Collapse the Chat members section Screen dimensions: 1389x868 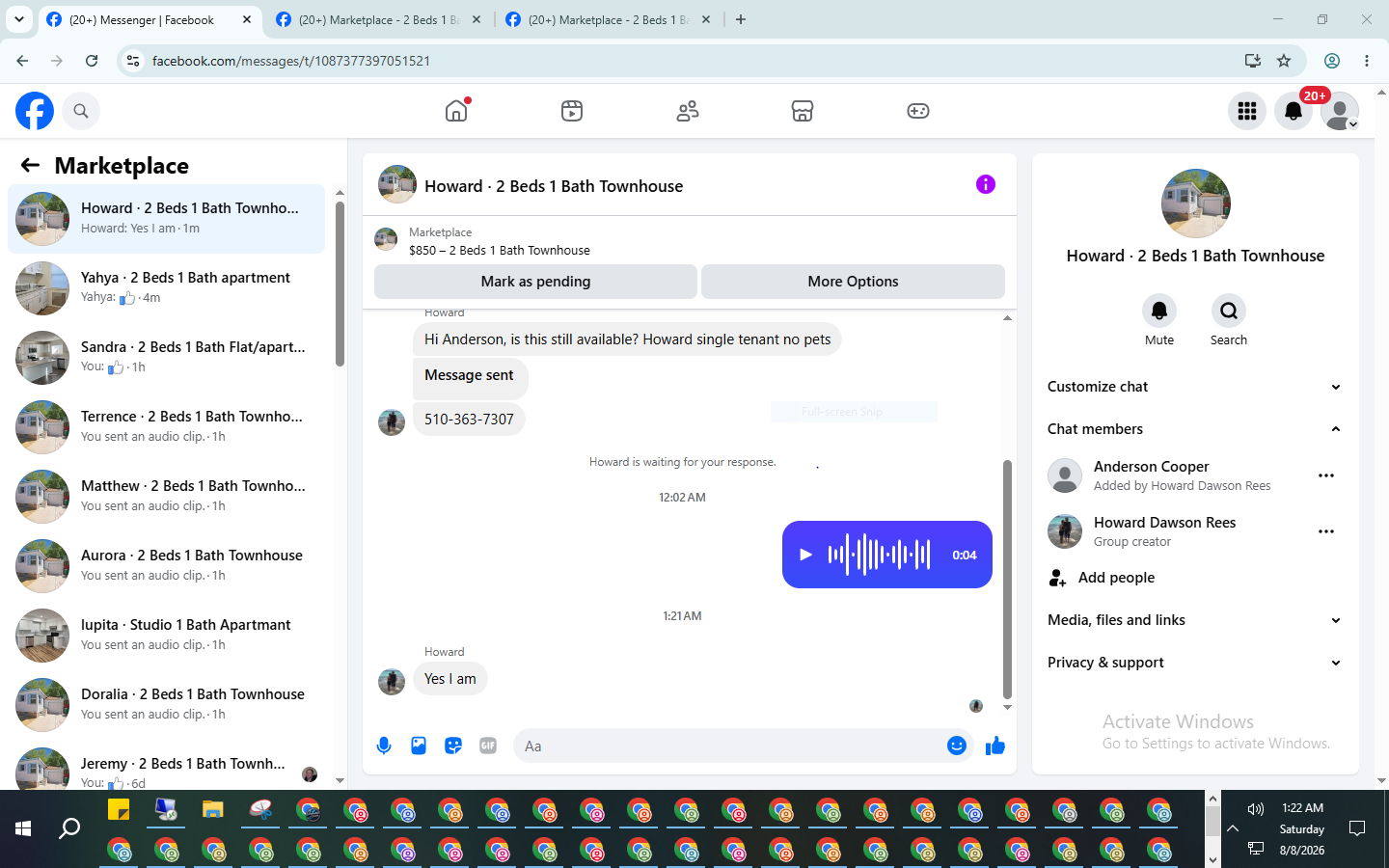coord(1195,429)
